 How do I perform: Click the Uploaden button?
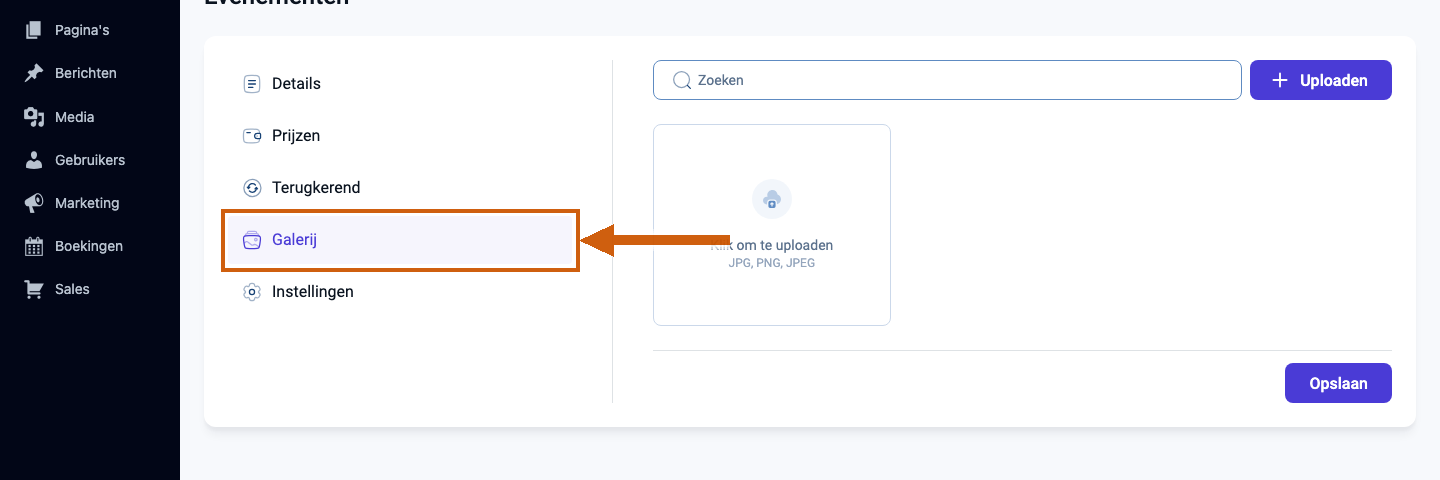1321,80
